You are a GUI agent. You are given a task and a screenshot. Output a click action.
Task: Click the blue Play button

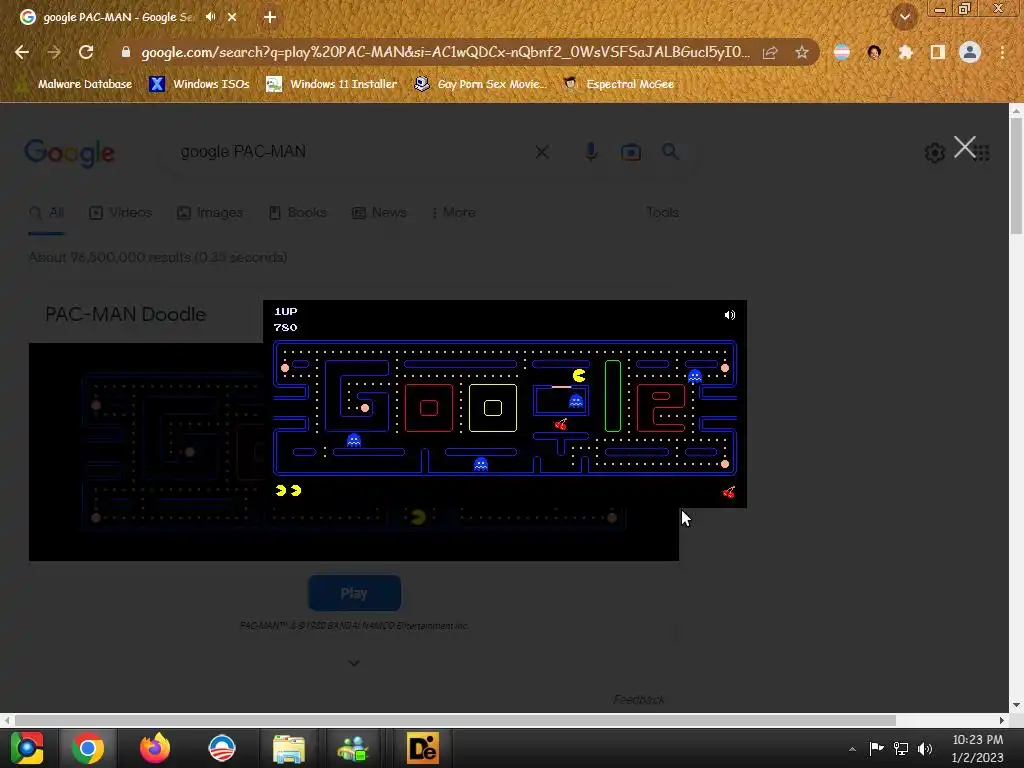[354, 593]
